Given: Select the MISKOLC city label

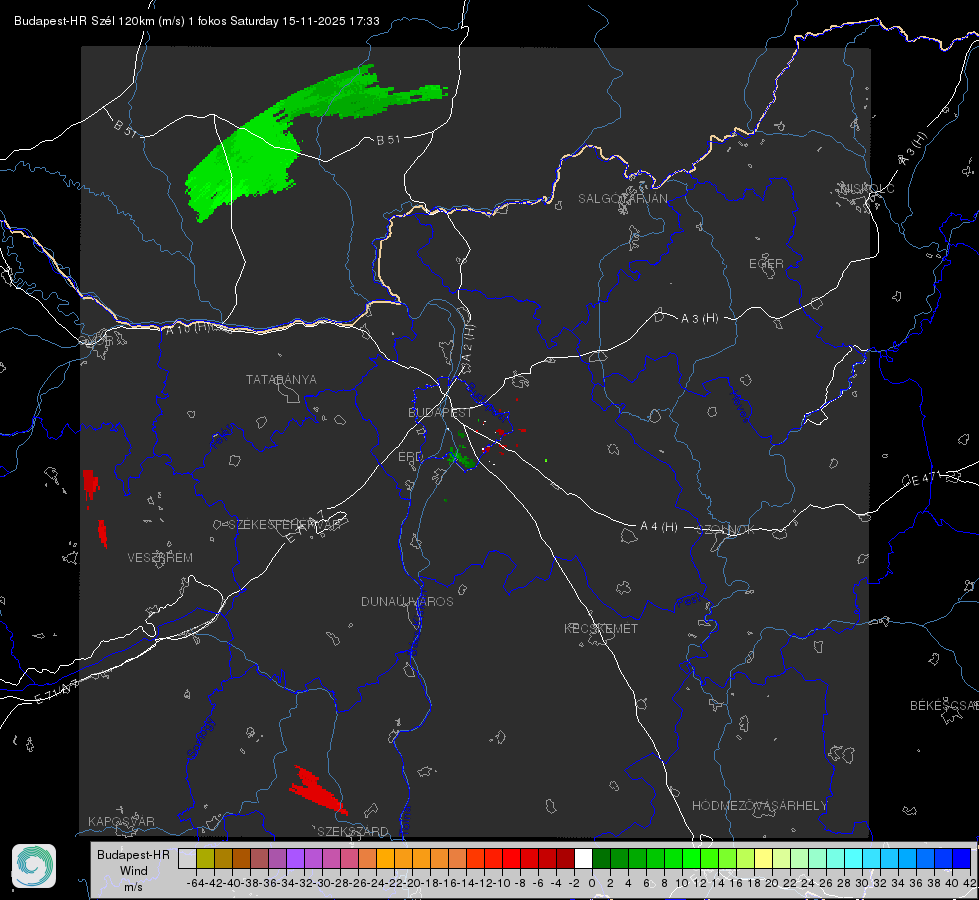Looking at the screenshot, I should click(x=867, y=188).
